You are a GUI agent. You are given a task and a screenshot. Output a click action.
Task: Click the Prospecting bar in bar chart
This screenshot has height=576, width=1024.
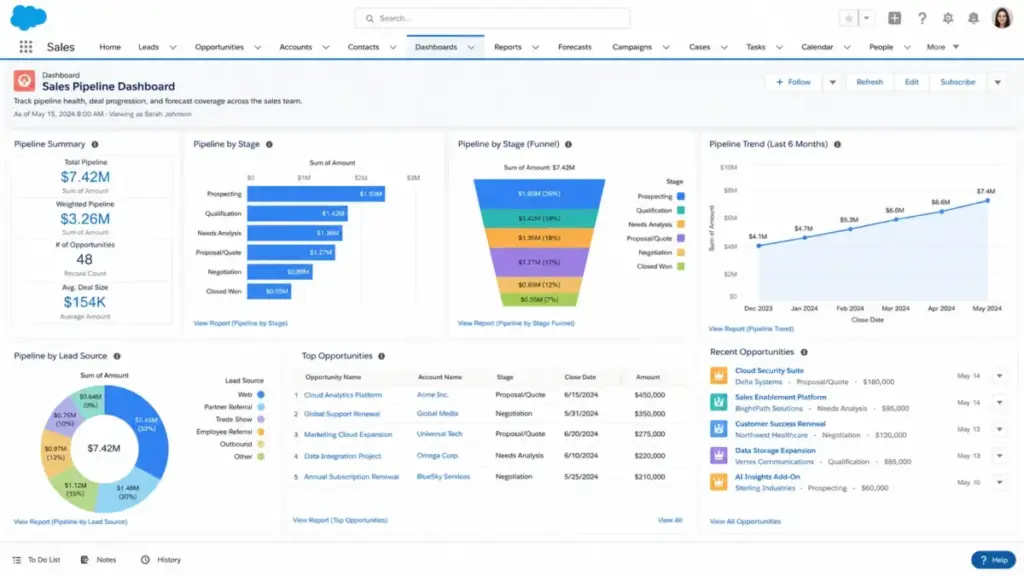pos(316,194)
